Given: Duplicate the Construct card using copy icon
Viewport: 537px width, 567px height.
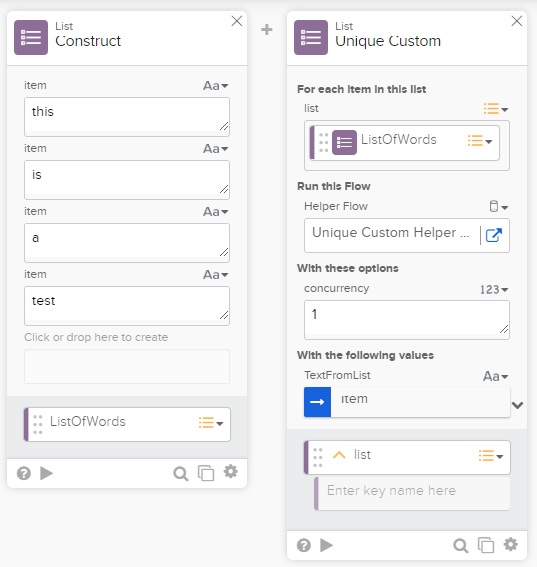Looking at the screenshot, I should (x=206, y=473).
